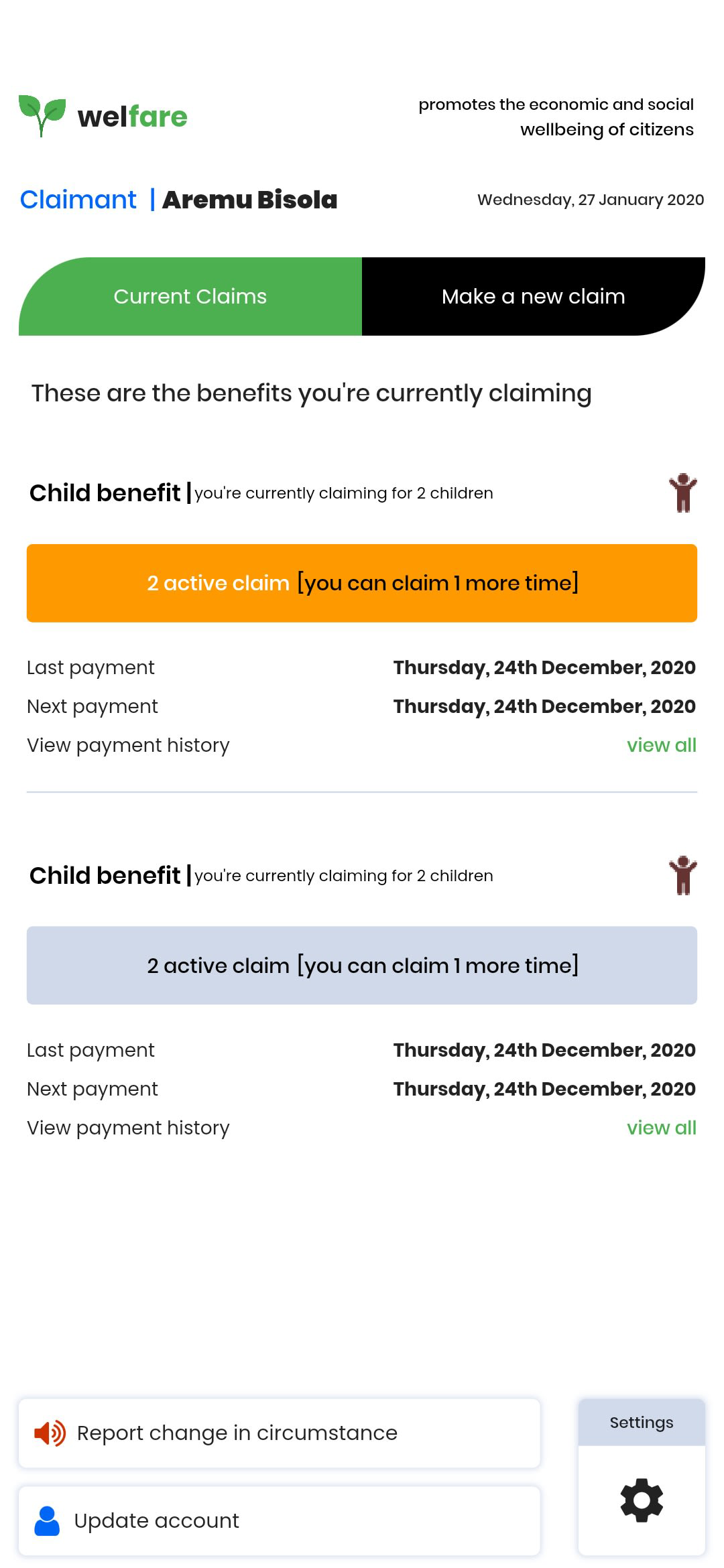Click view all for second payment history
The width and height of the screenshot is (724, 1568).
[x=661, y=1128]
